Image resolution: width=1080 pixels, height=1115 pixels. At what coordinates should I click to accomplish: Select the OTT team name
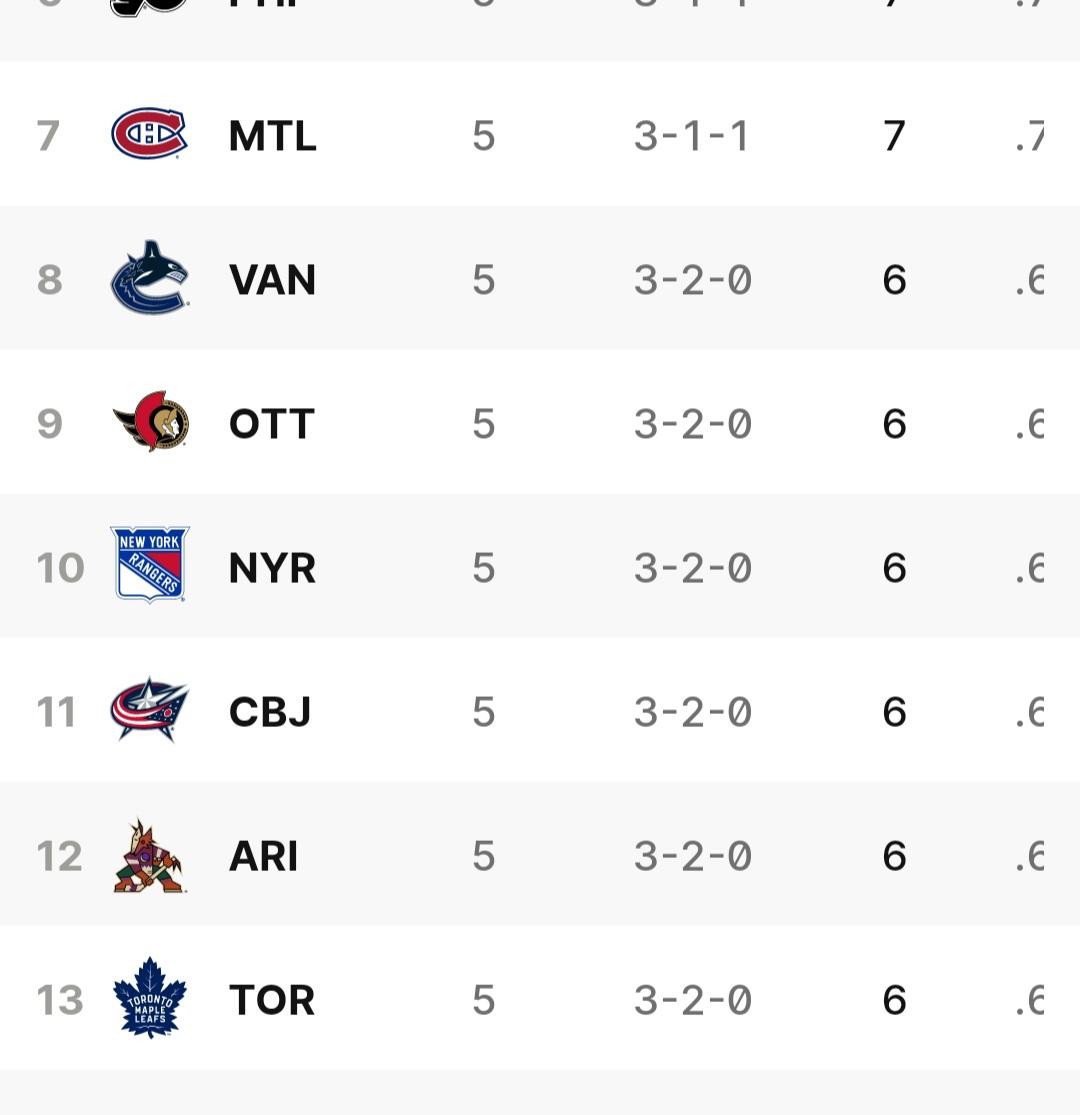point(271,424)
